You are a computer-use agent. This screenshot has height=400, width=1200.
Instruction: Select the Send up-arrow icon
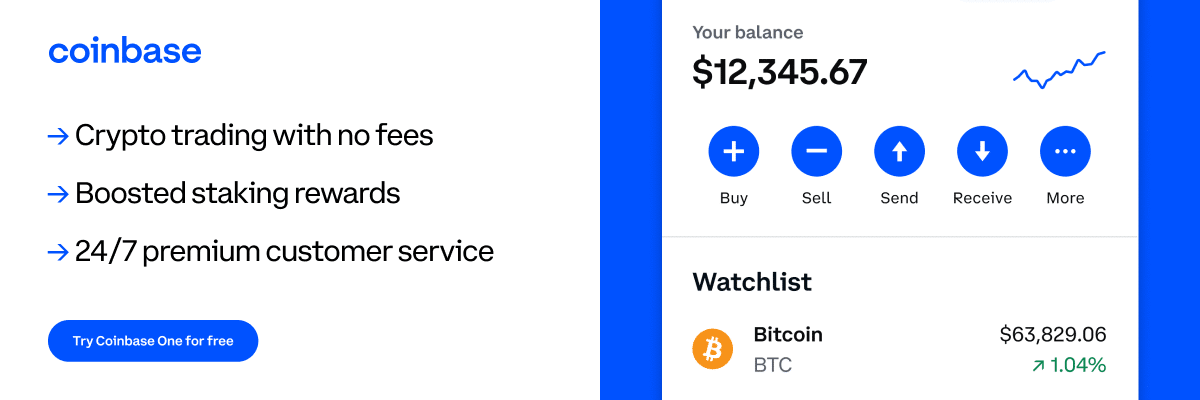click(899, 152)
